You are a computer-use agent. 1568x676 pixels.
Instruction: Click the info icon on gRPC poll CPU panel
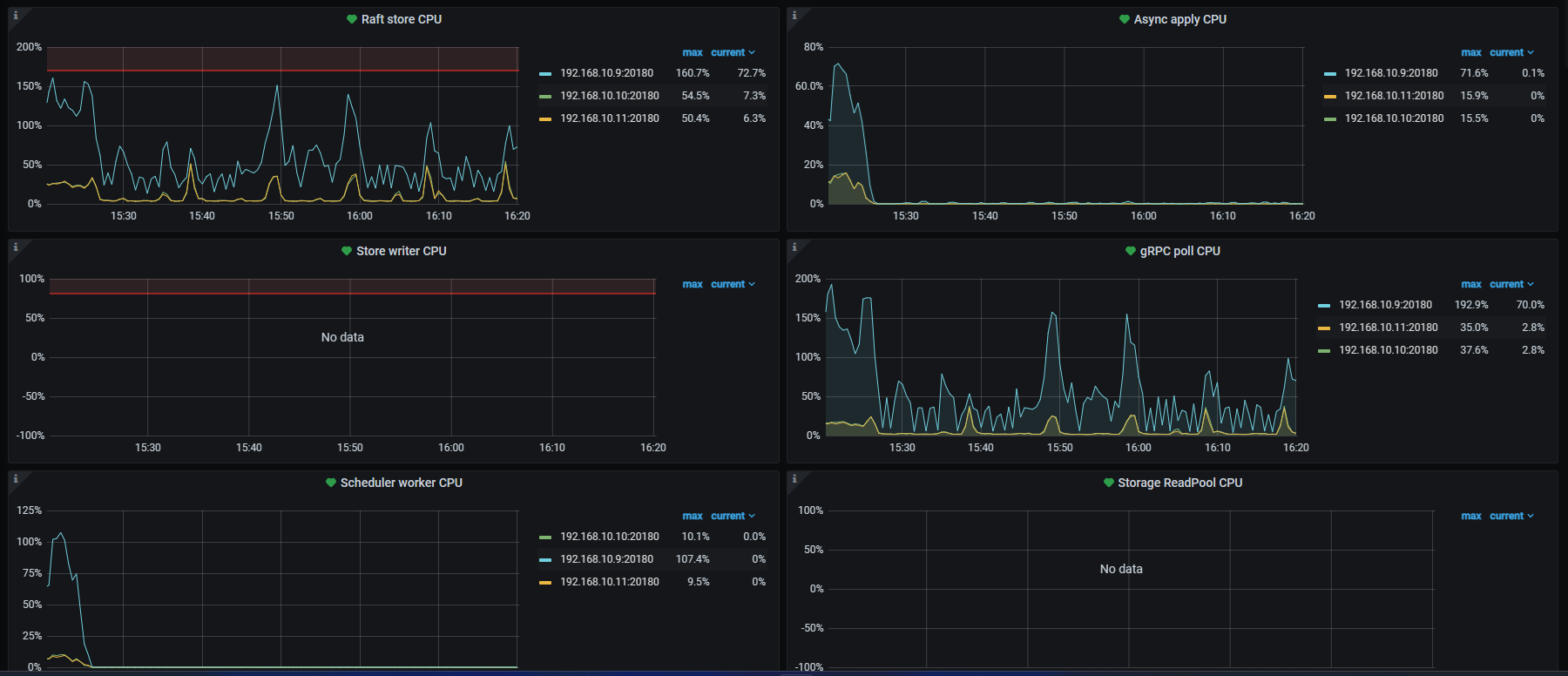click(x=794, y=247)
